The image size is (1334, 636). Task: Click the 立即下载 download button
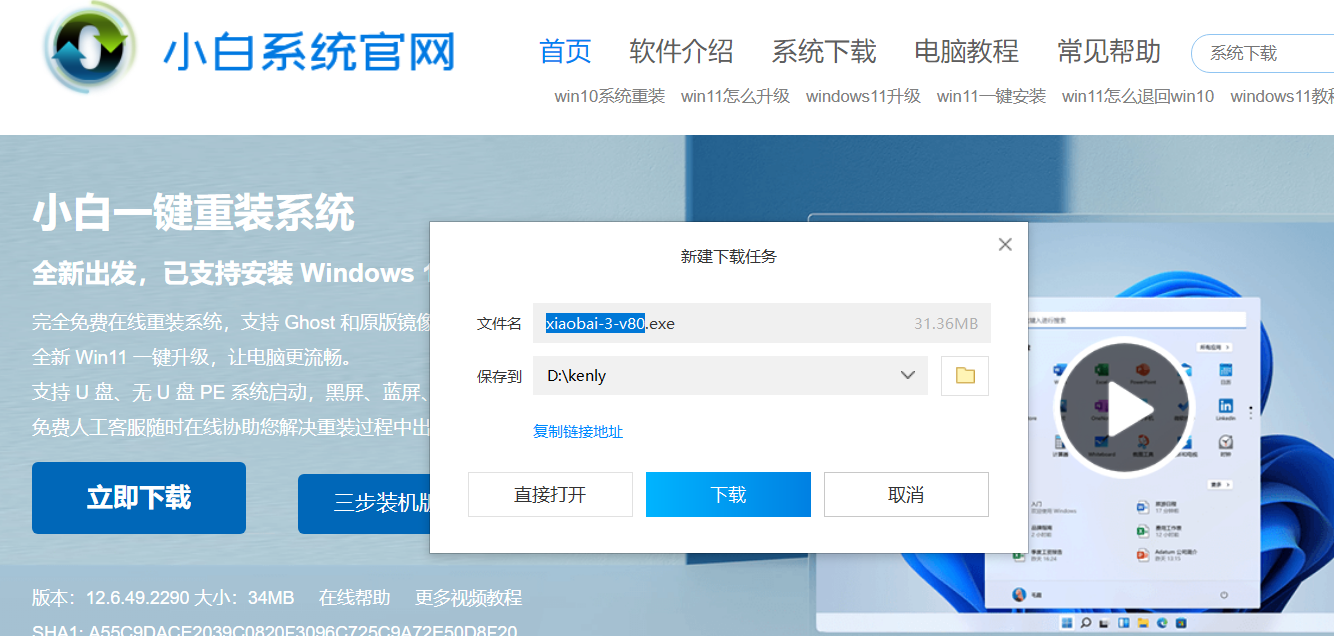pos(138,498)
